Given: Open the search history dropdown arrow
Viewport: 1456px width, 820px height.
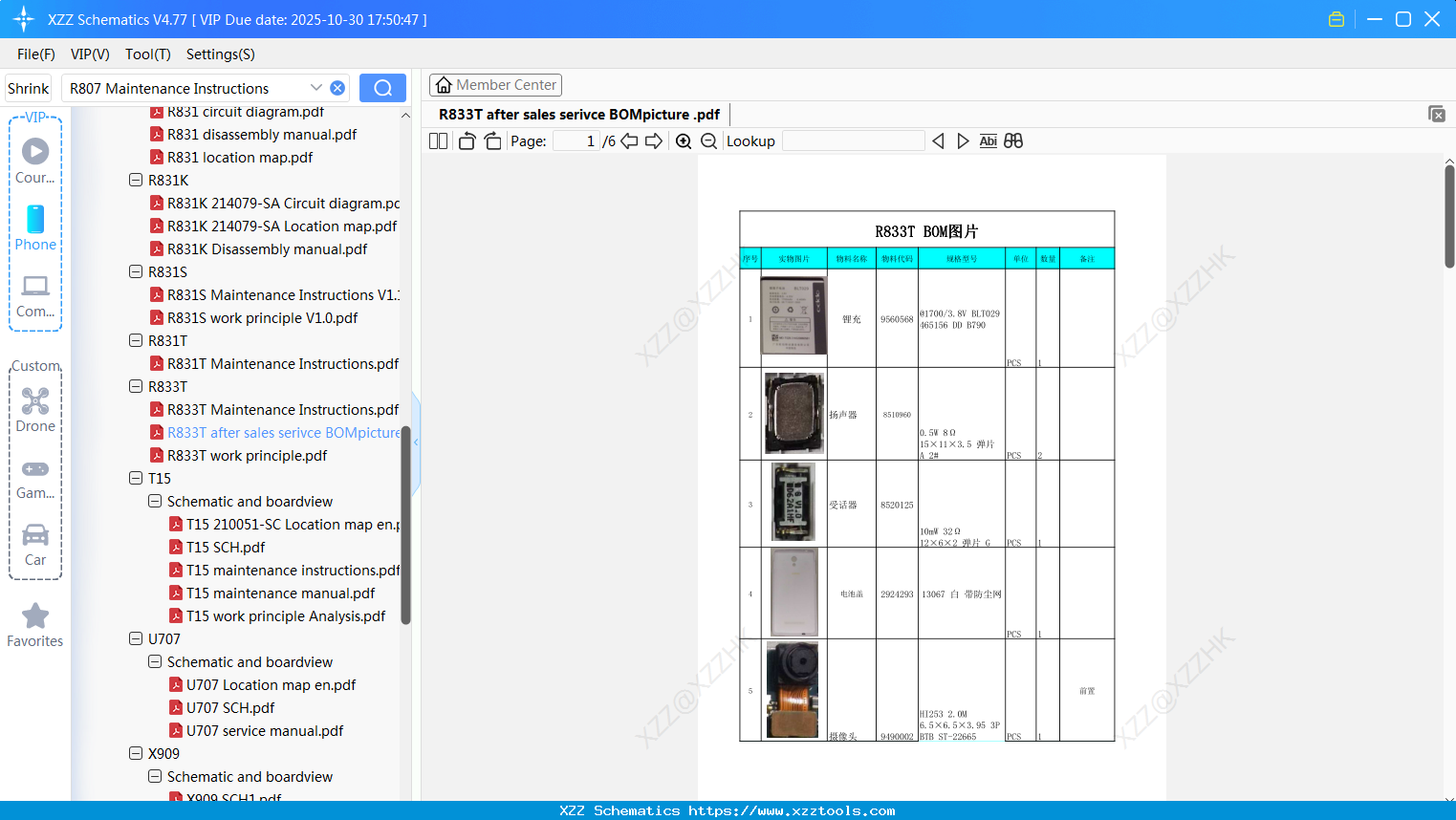Looking at the screenshot, I should click(x=316, y=88).
